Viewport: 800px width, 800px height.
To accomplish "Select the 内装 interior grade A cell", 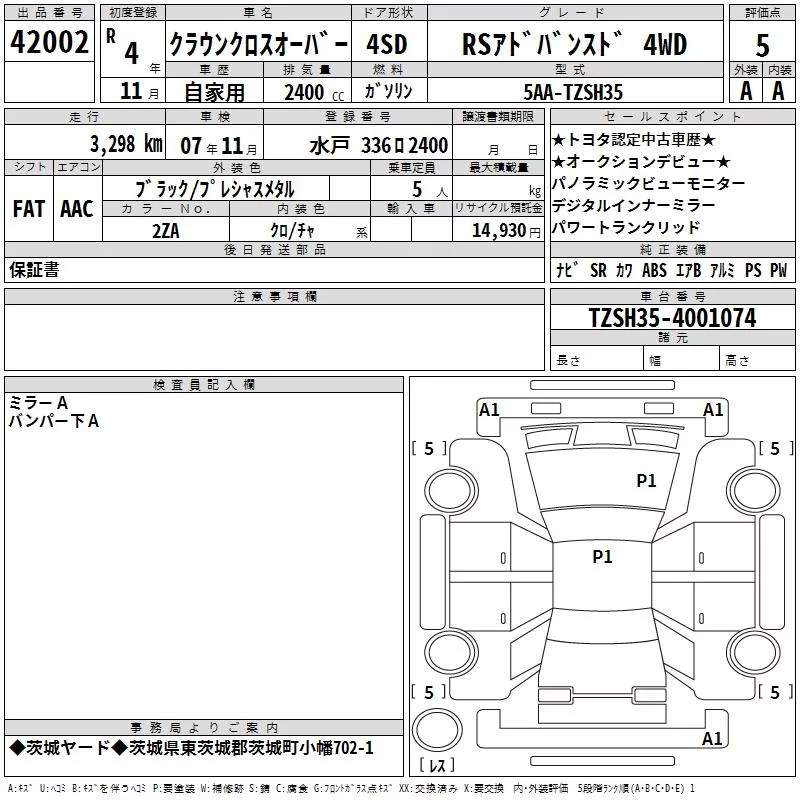I will 778,90.
